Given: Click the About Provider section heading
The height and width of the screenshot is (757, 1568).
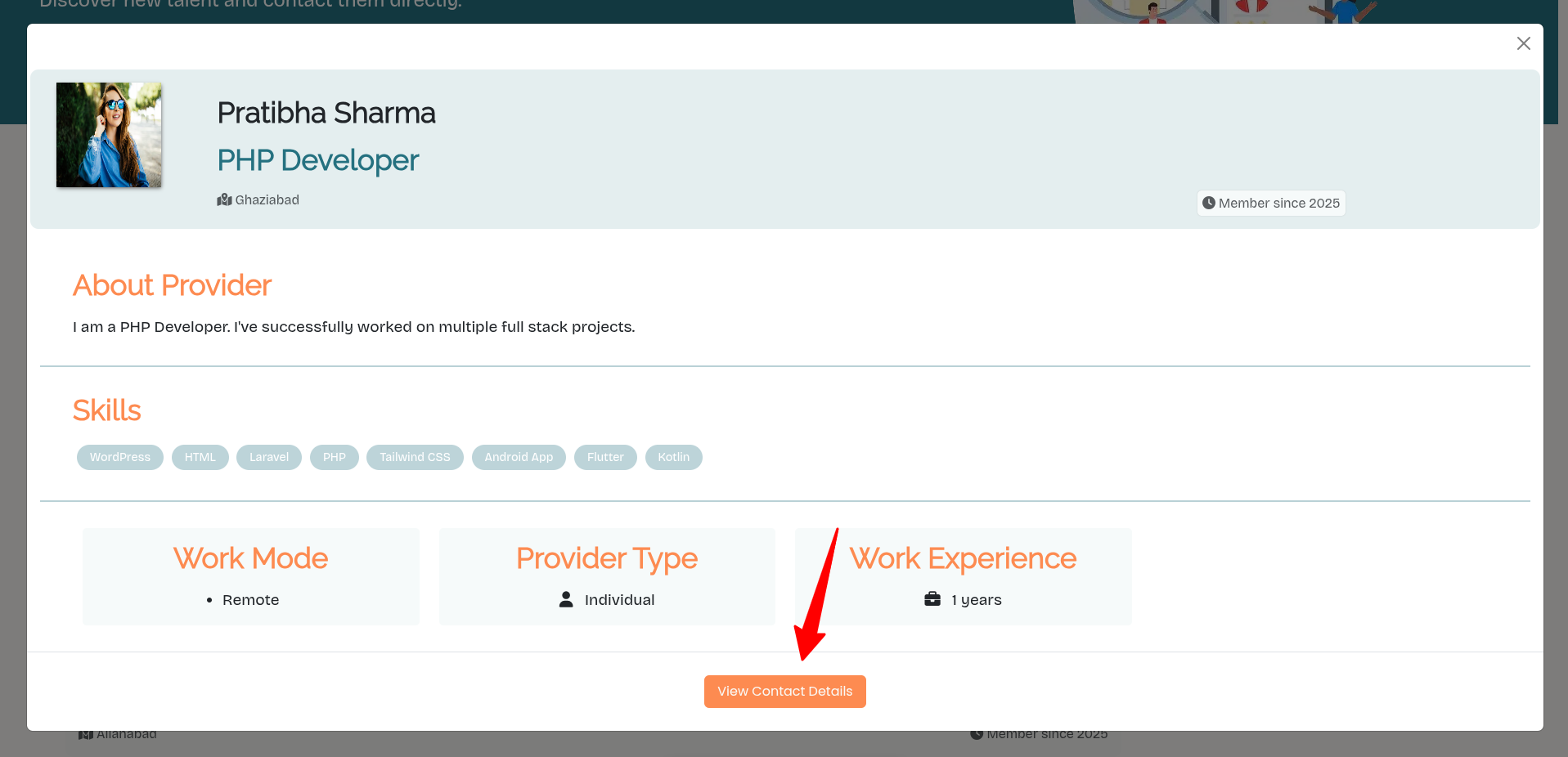Looking at the screenshot, I should (x=172, y=285).
